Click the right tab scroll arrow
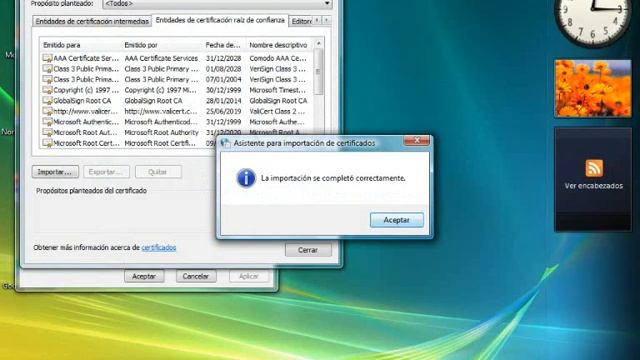This screenshot has width=640, height=360. click(327, 20)
